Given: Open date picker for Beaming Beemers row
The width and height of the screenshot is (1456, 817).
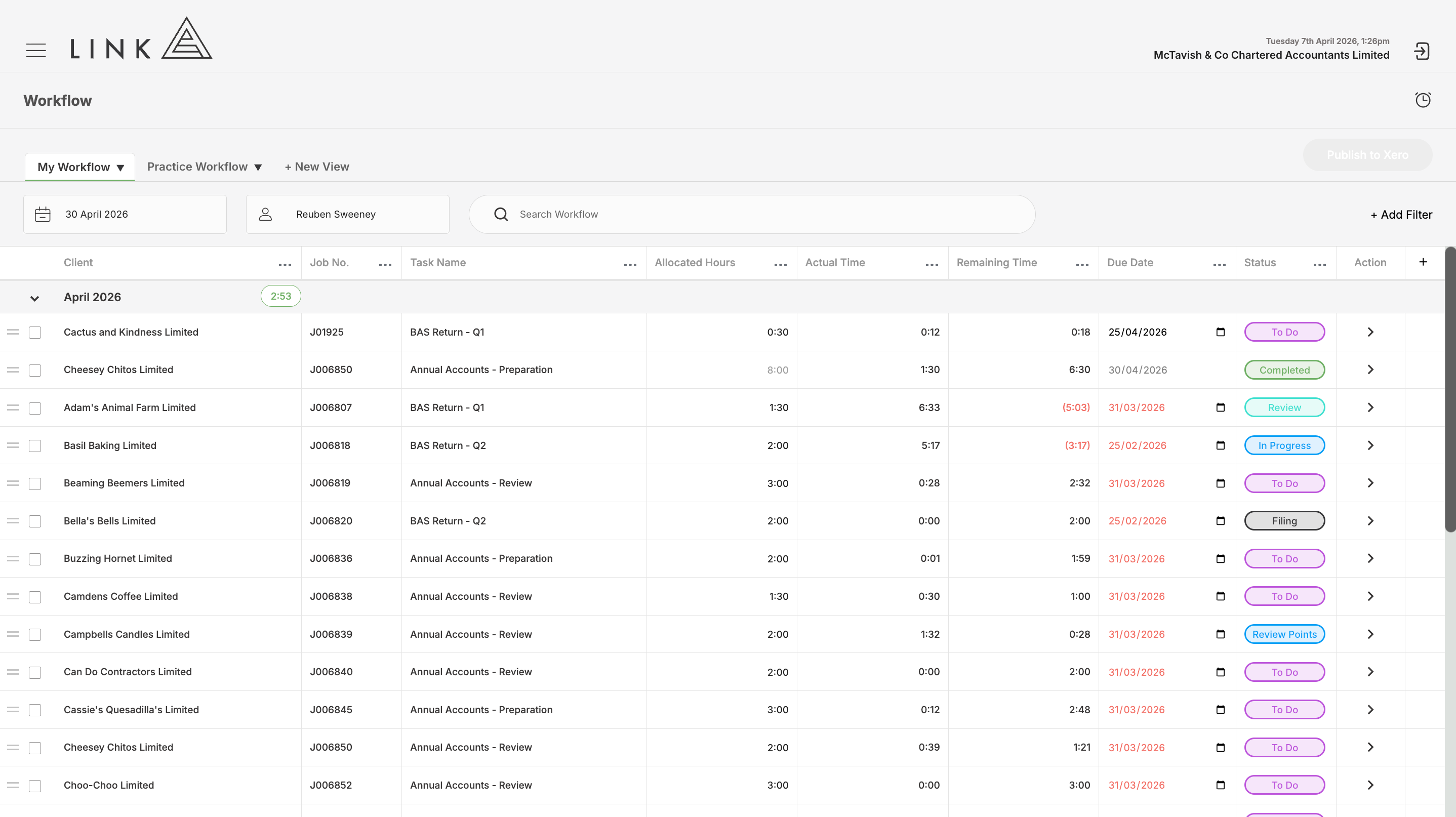Looking at the screenshot, I should pyautogui.click(x=1220, y=483).
